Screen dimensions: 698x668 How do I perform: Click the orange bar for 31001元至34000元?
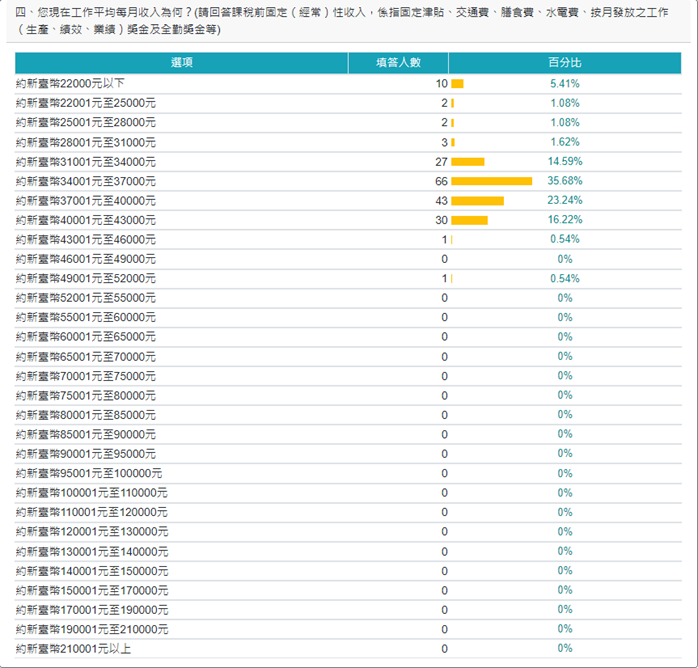click(467, 162)
